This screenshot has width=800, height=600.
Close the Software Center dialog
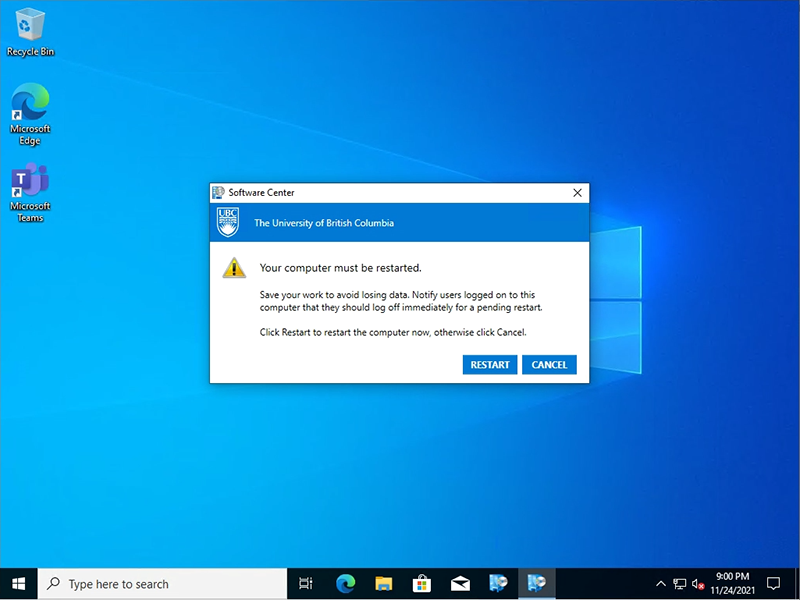pos(577,192)
